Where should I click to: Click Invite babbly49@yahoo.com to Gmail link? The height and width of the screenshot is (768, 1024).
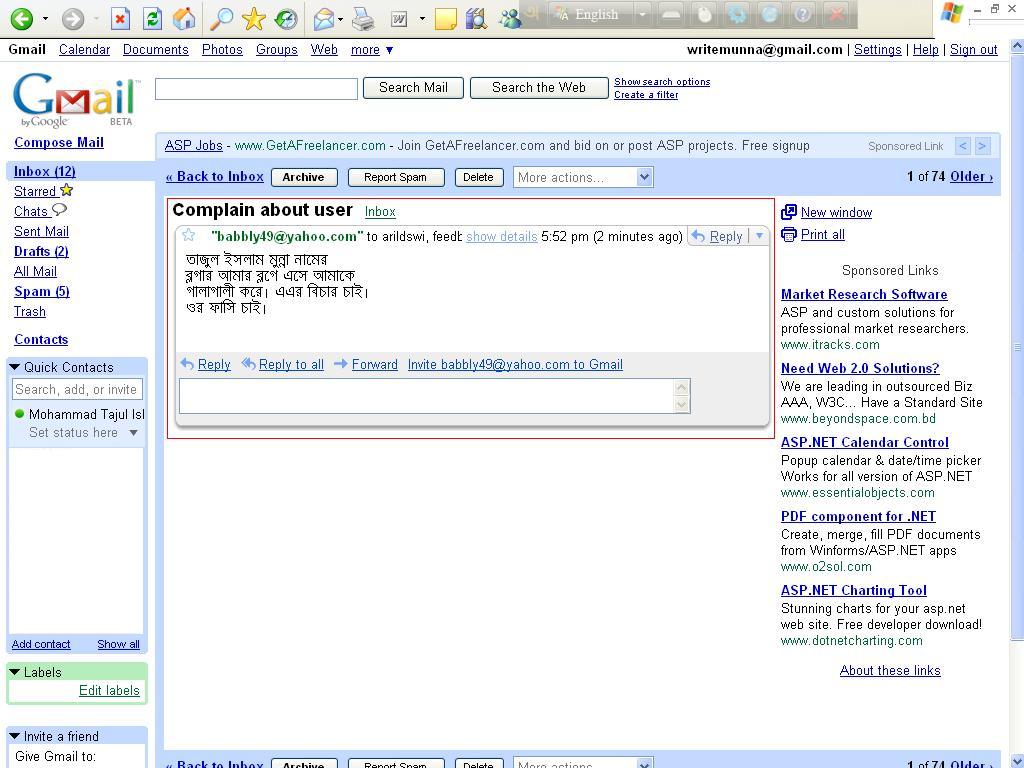(x=515, y=364)
